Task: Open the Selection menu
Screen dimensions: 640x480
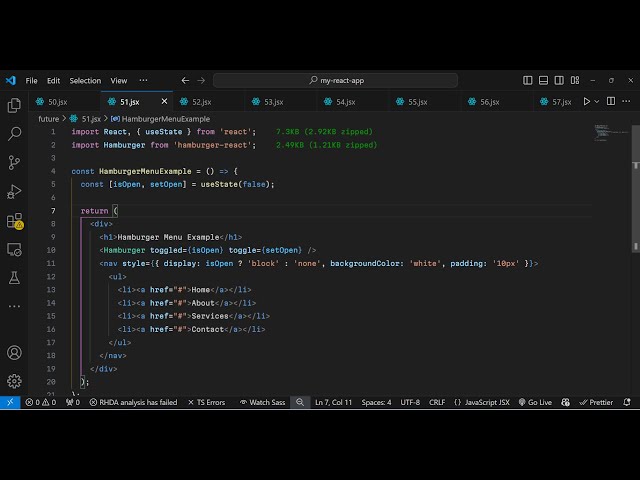Action: (85, 80)
